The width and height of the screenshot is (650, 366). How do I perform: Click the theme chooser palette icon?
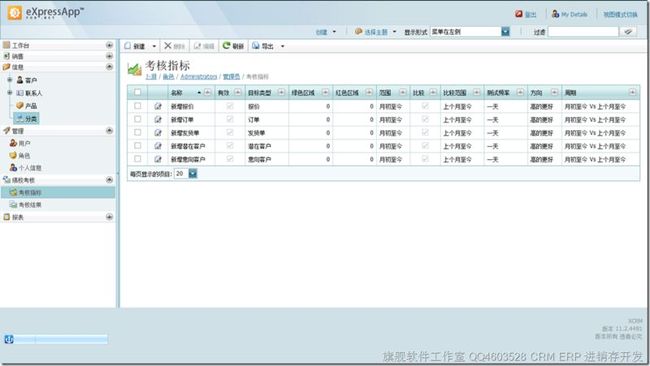[359, 32]
